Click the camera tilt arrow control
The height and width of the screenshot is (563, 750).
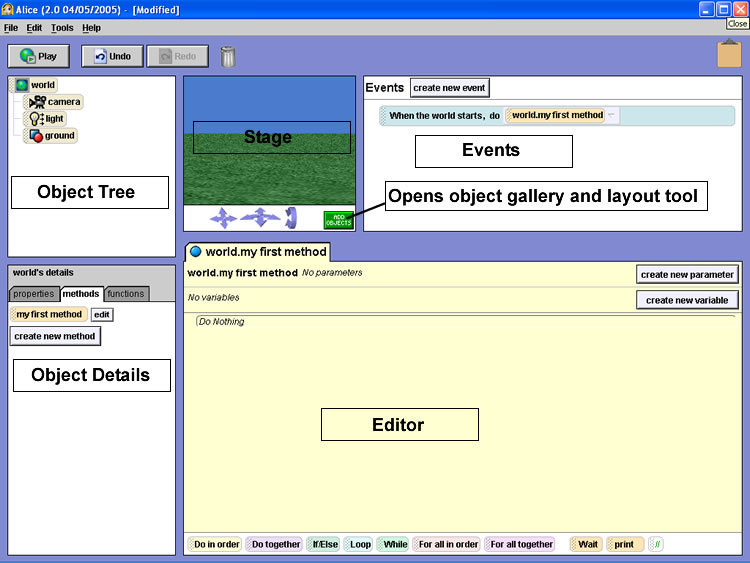(x=291, y=217)
